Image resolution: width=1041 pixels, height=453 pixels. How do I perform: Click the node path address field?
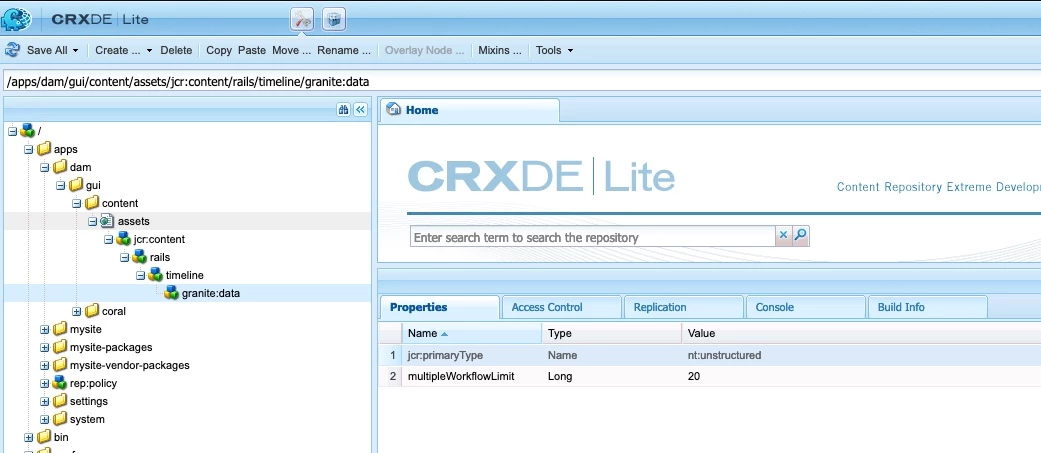pyautogui.click(x=520, y=82)
